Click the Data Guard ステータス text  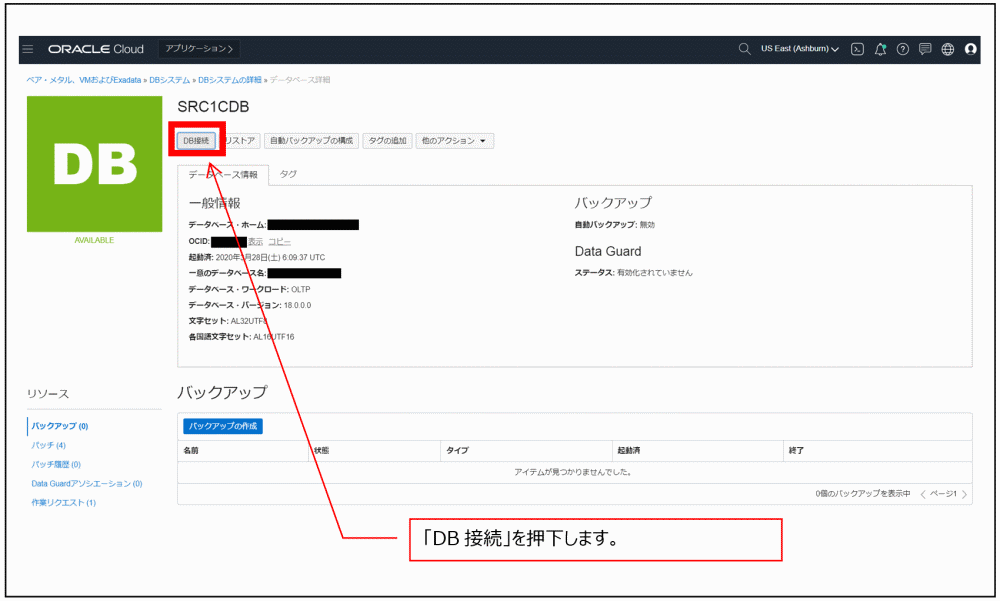click(633, 273)
